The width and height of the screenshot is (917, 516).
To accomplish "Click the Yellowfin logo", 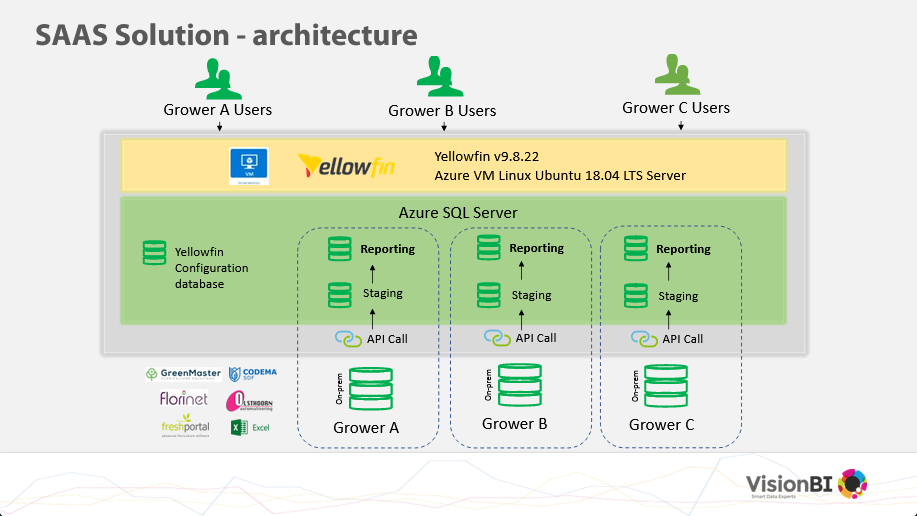I will pos(346,165).
